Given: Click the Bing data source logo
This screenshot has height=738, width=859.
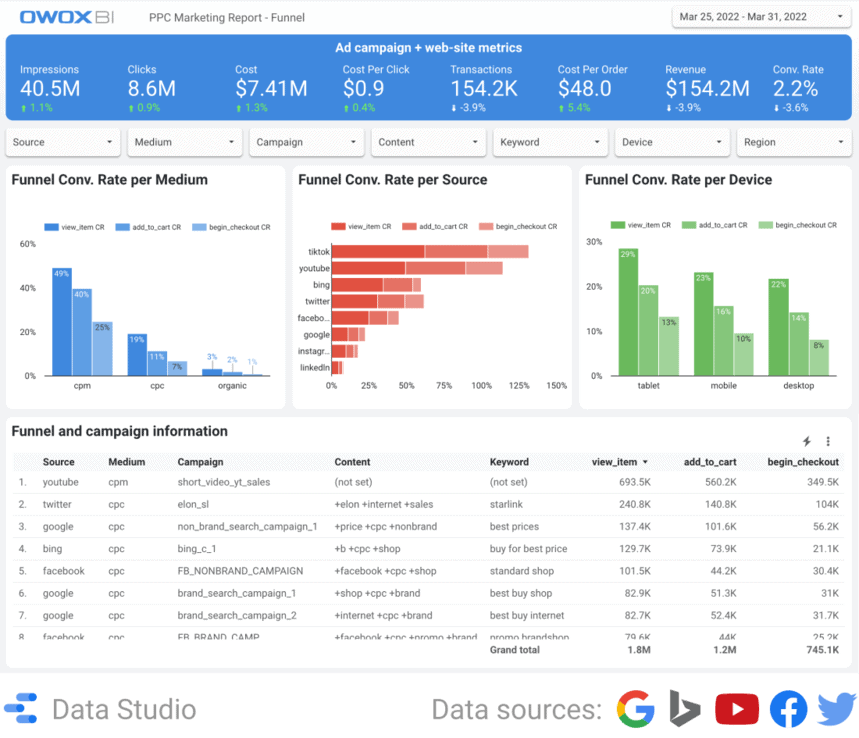Looking at the screenshot, I should point(685,709).
